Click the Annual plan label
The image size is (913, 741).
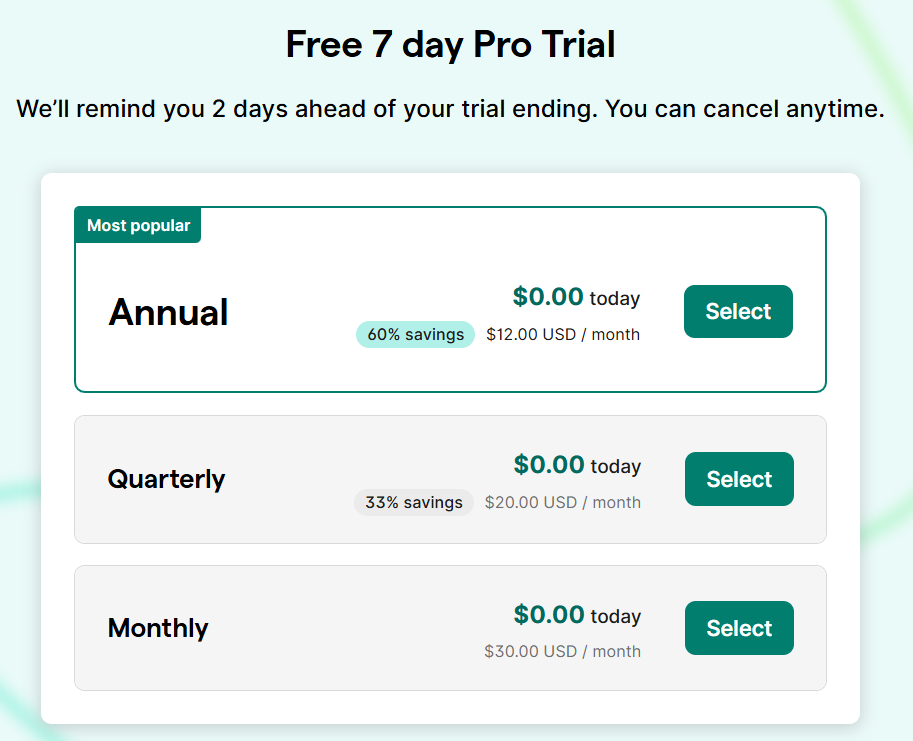click(168, 312)
